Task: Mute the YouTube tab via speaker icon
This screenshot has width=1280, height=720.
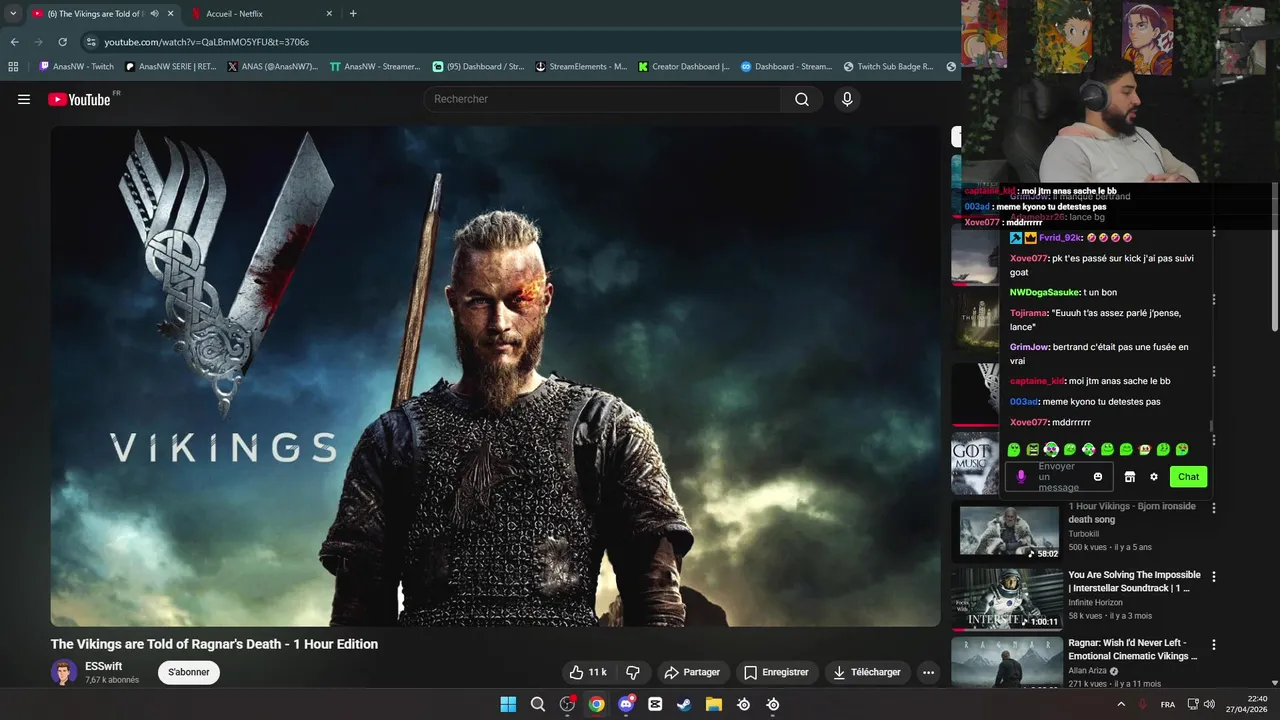Action: pos(154,13)
